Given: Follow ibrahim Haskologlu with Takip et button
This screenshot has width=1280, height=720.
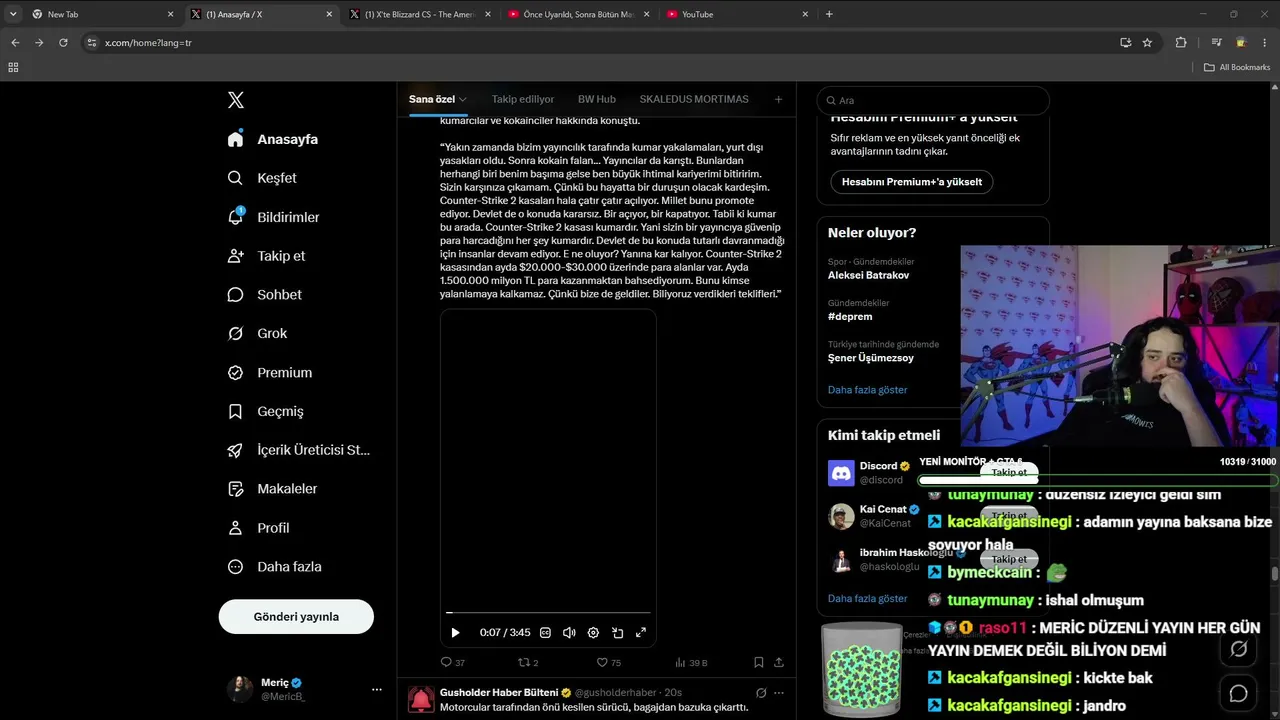Looking at the screenshot, I should click(1009, 560).
